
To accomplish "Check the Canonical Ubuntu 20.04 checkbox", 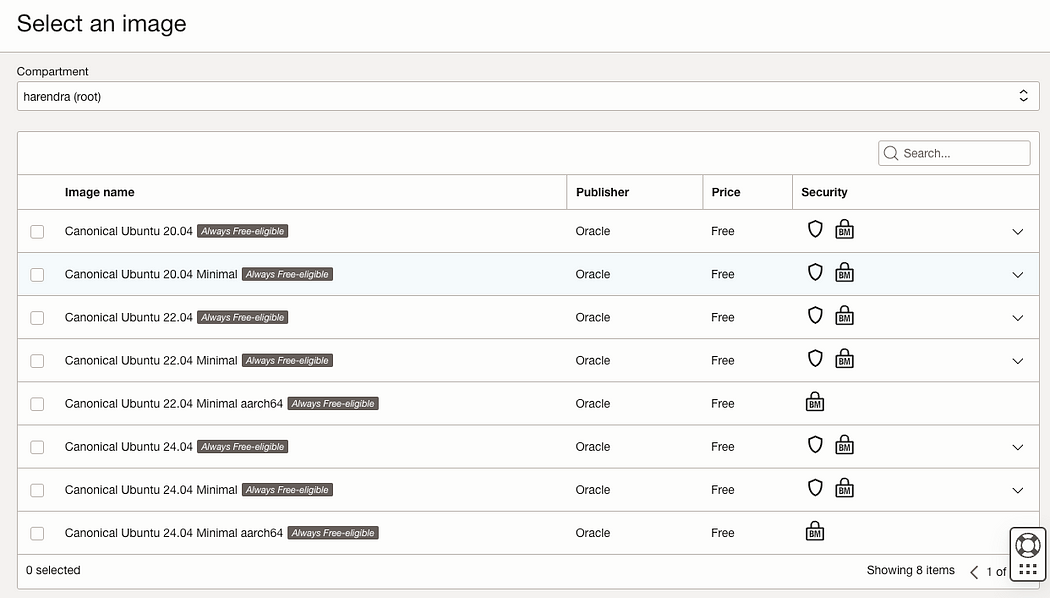I will (x=37, y=232).
